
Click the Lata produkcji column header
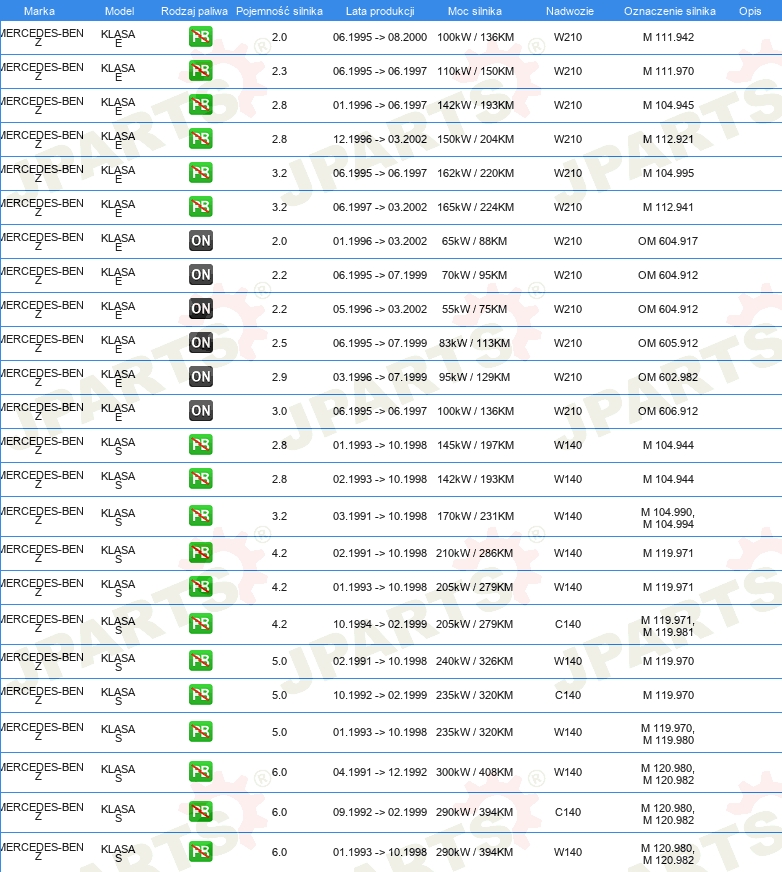[380, 11]
